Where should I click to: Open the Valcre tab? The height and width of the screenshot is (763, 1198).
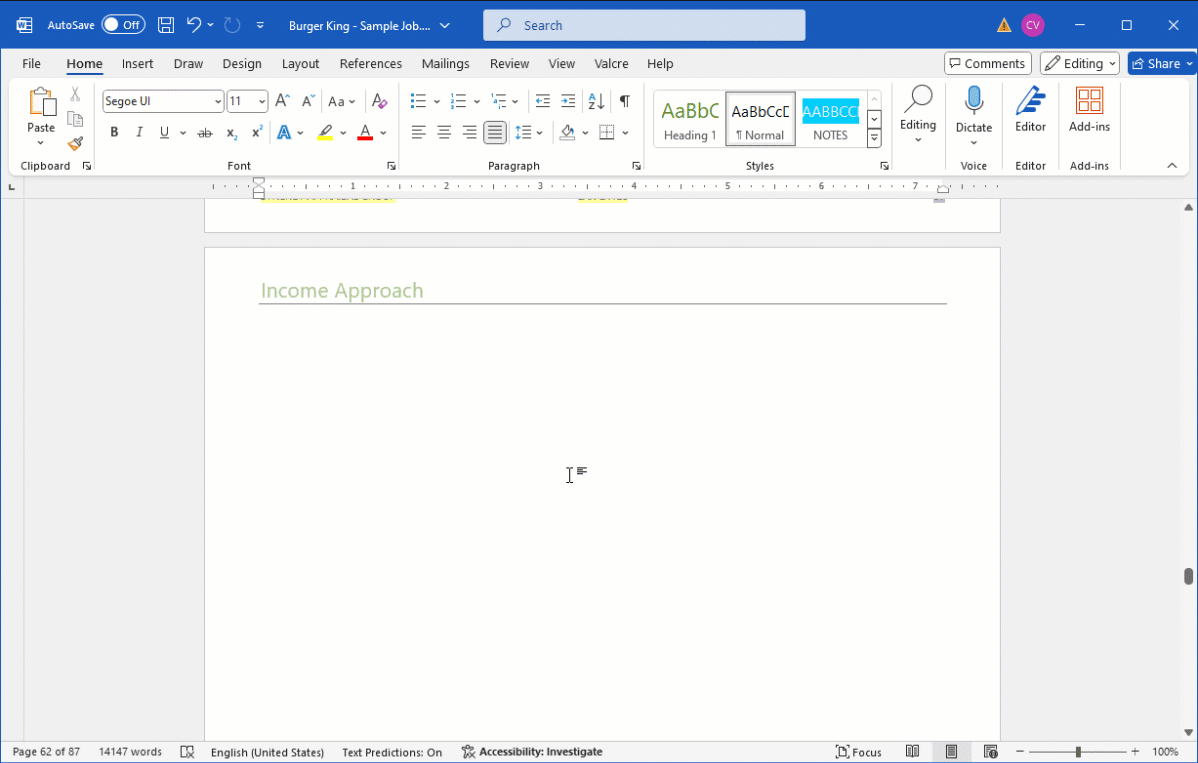[x=611, y=63]
